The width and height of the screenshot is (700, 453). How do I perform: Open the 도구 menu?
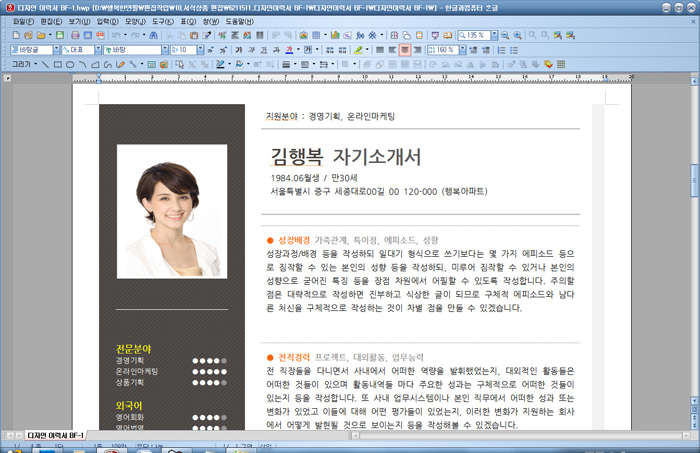[x=163, y=21]
